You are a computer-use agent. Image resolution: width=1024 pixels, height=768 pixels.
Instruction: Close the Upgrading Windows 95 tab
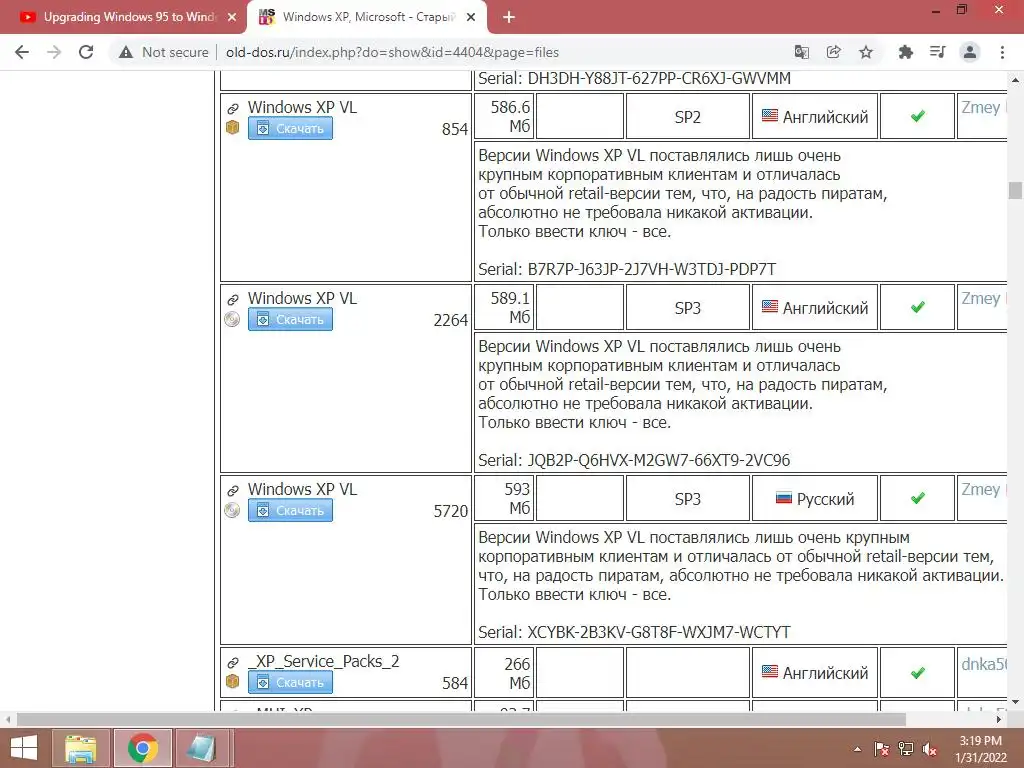pos(232,17)
